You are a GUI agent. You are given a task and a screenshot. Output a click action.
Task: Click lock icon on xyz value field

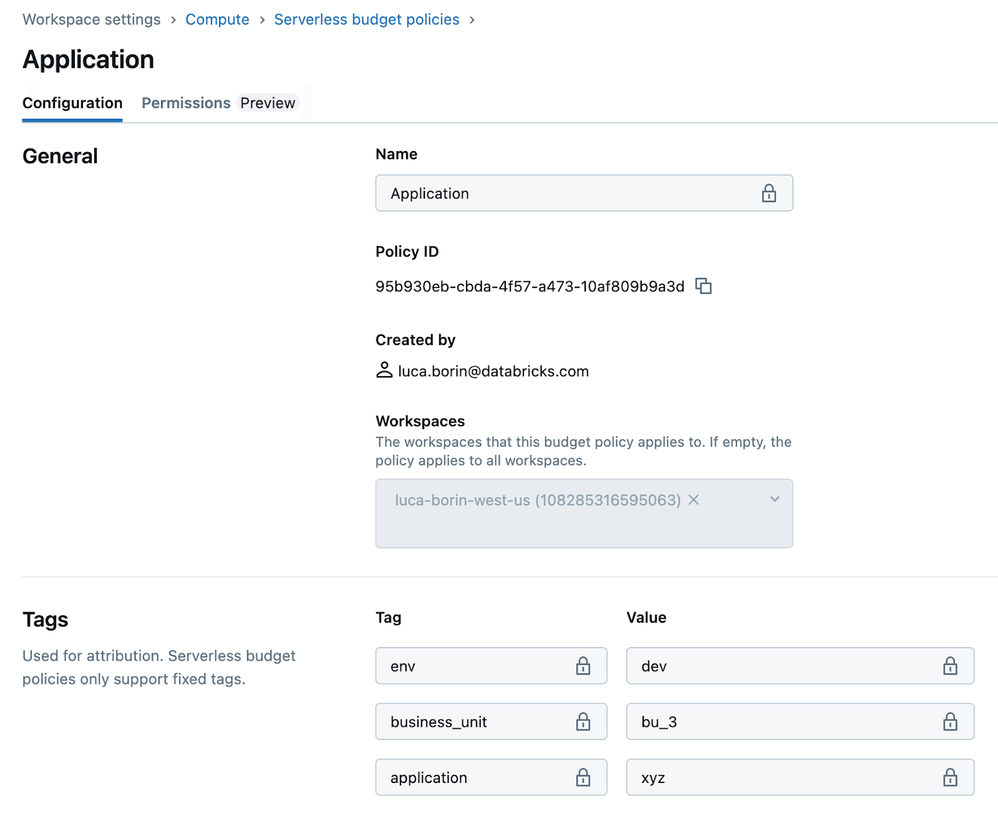[x=950, y=778]
